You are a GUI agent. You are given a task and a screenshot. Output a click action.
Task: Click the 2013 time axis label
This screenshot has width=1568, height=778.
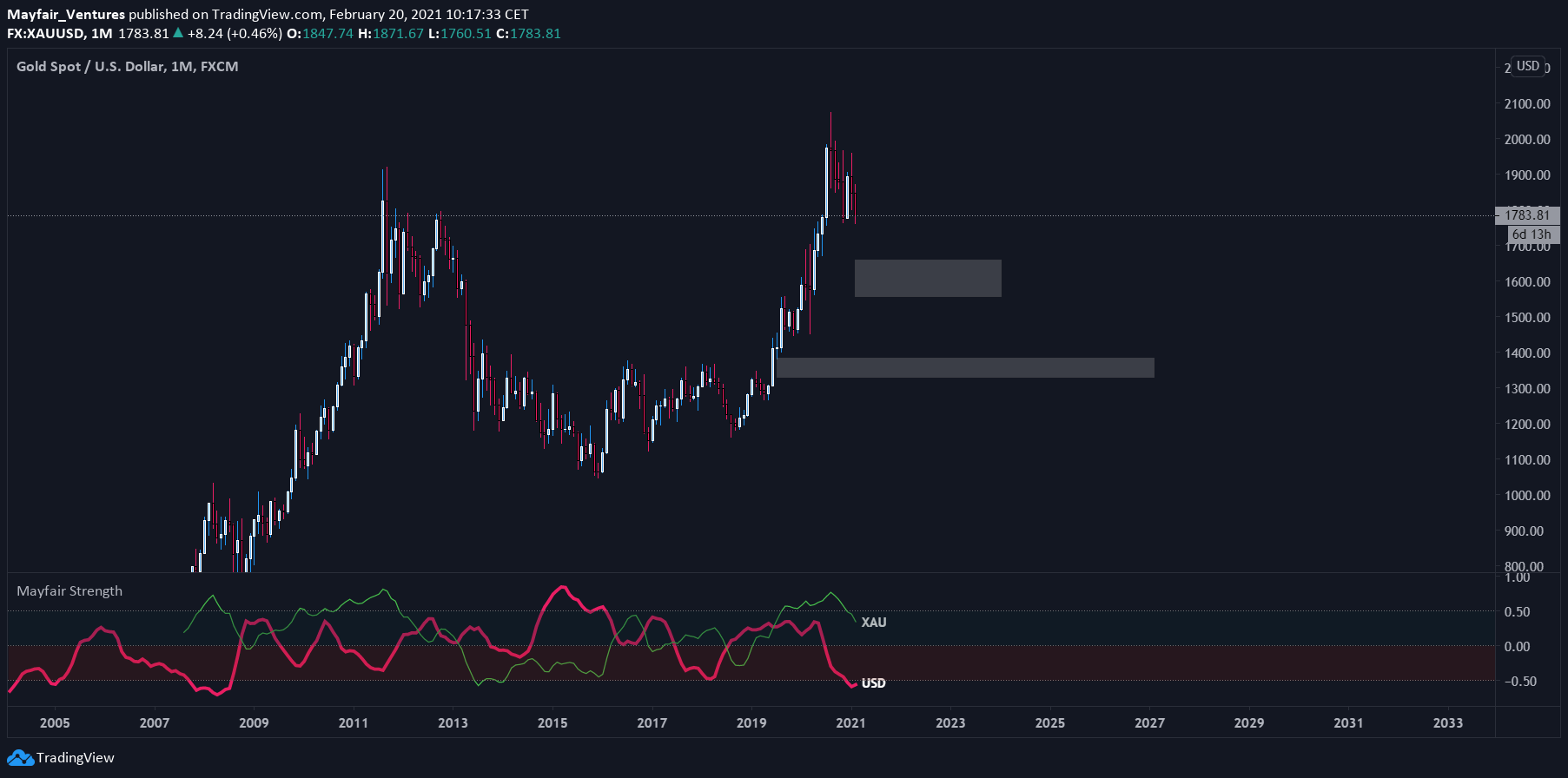click(453, 723)
